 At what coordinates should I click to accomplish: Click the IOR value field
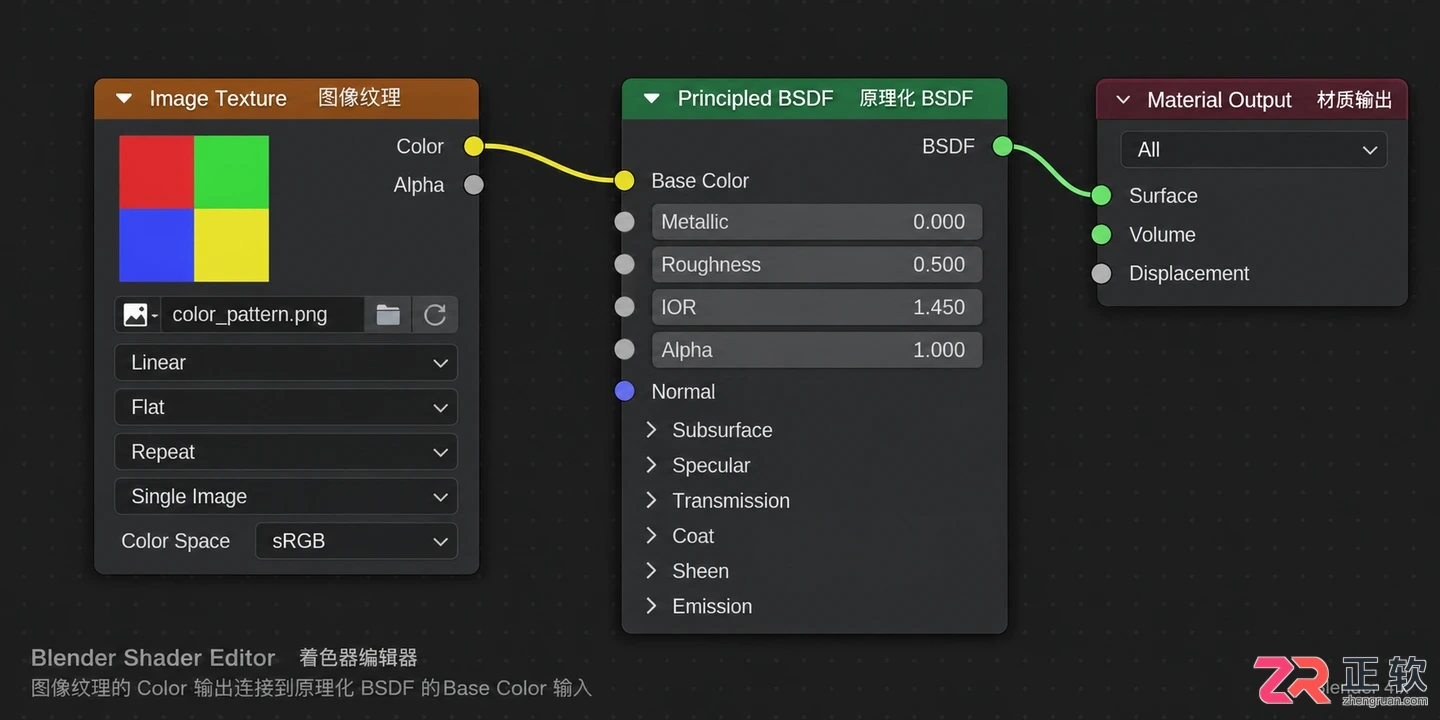[817, 307]
